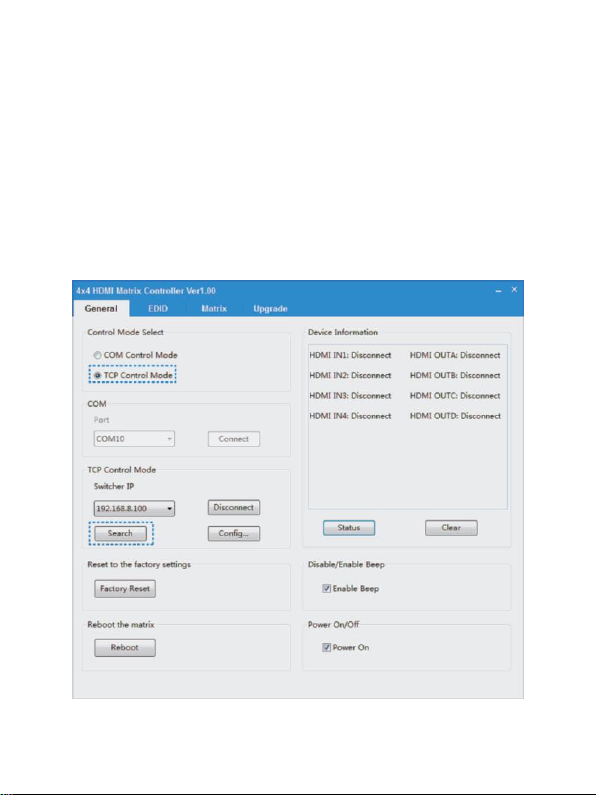
Task: Select the General tab
Action: tap(101, 309)
